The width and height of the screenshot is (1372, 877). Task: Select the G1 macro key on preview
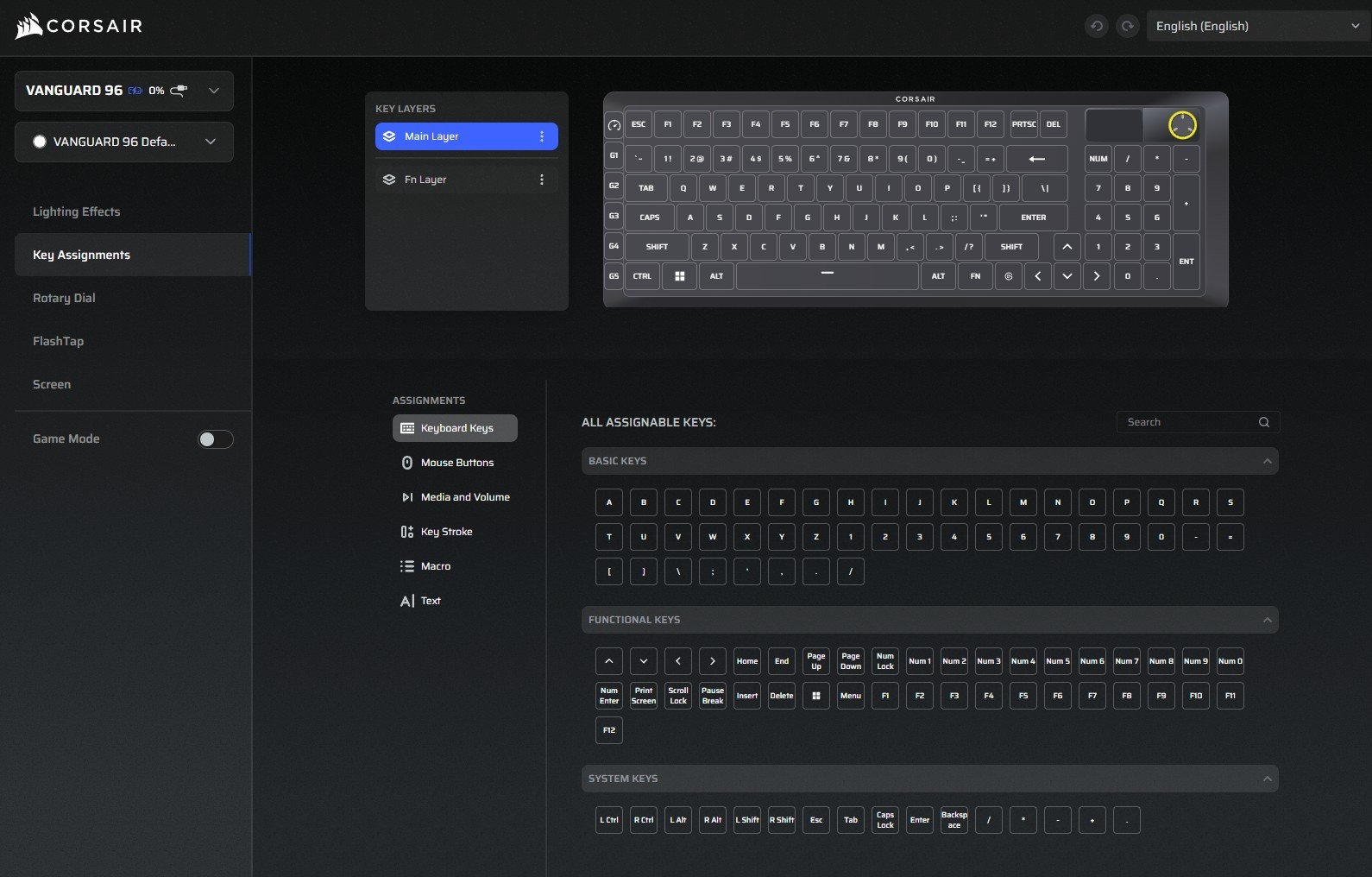point(614,156)
